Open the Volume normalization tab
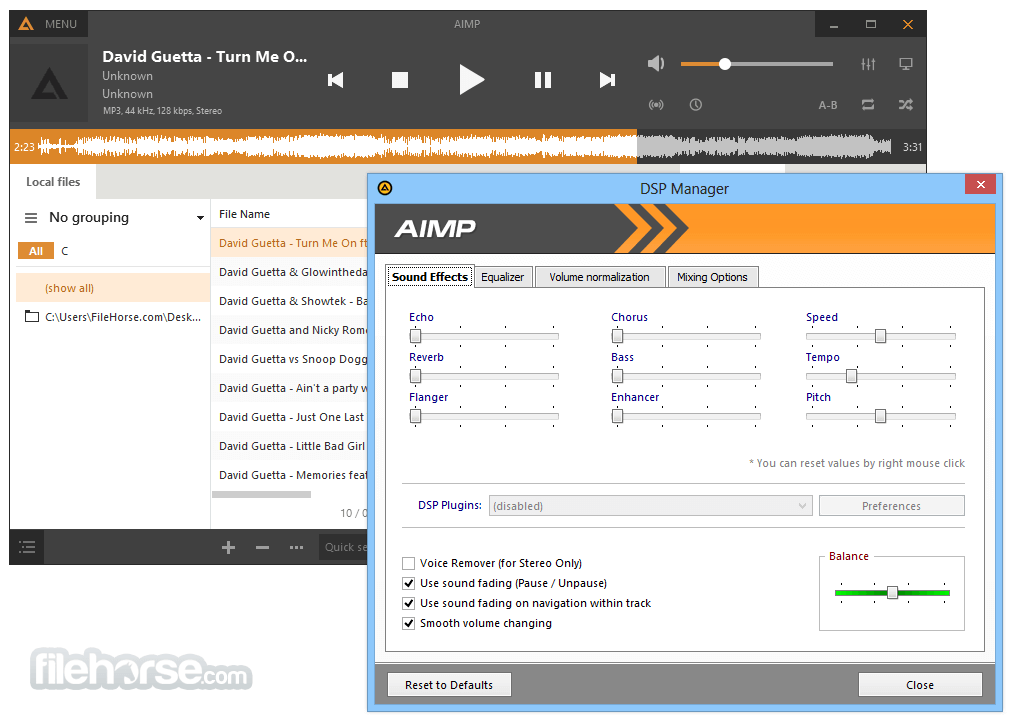This screenshot has width=1012, height=720. [x=600, y=277]
